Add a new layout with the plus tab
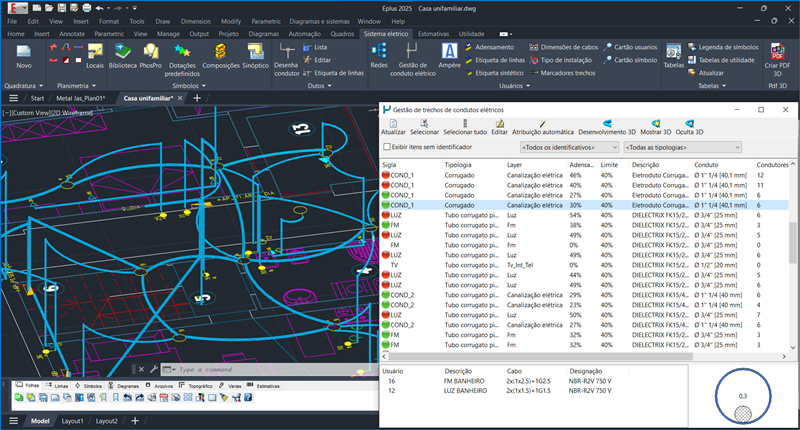The image size is (800, 430). 135,421
